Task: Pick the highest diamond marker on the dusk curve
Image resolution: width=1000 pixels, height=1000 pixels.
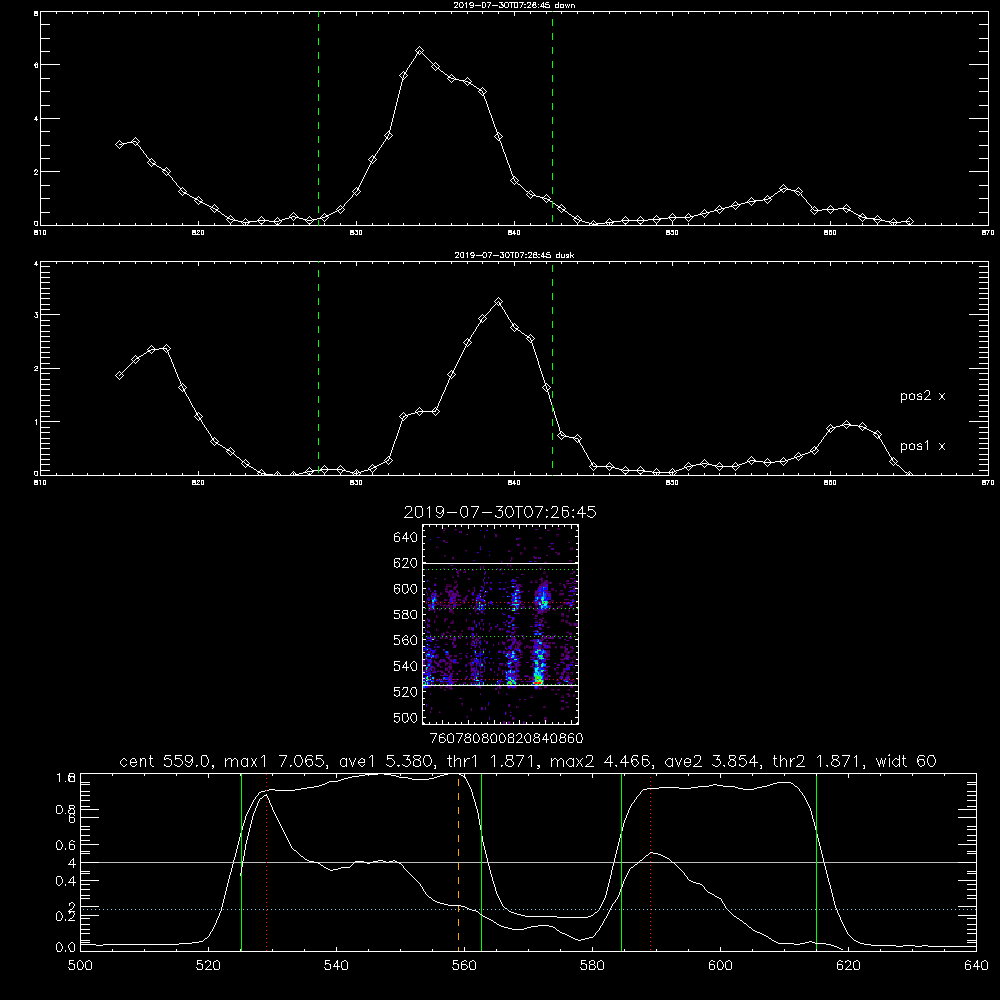Action: pos(499,302)
